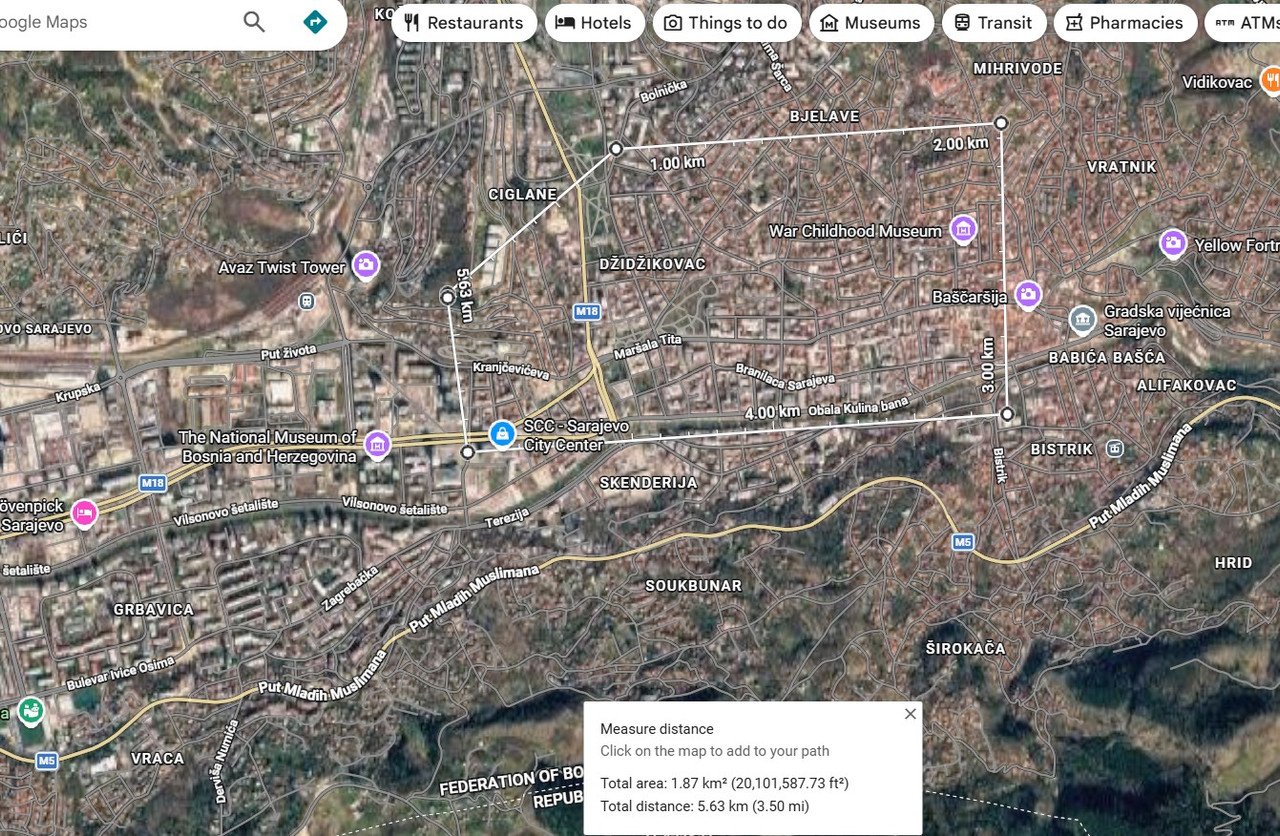Viewport: 1280px width, 836px height.
Task: Click the Obala Kulina bana street label
Action: point(858,405)
